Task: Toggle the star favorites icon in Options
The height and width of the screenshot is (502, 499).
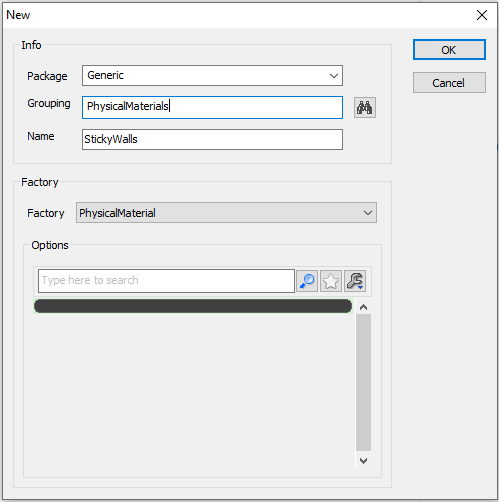Action: [331, 281]
